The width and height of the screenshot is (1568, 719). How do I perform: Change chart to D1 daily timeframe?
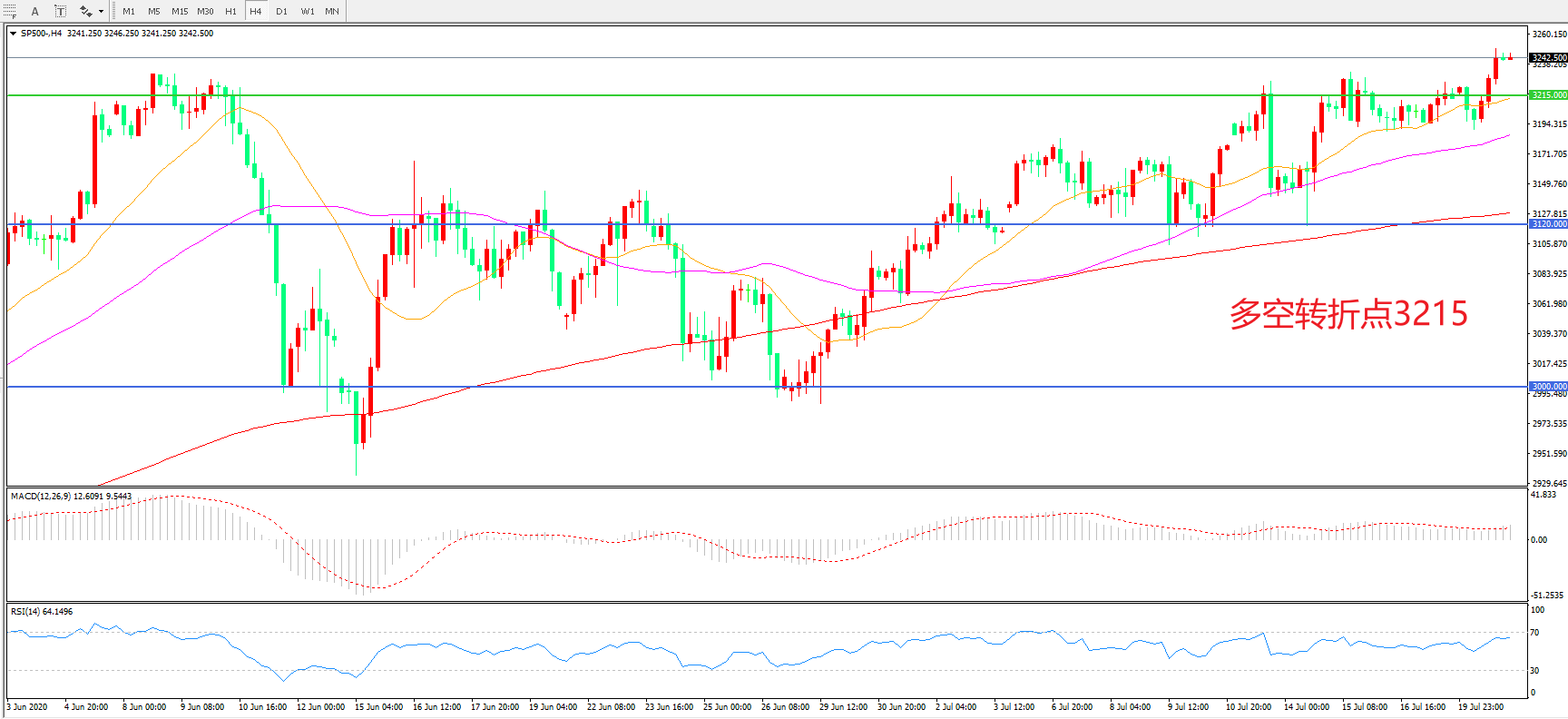click(281, 11)
